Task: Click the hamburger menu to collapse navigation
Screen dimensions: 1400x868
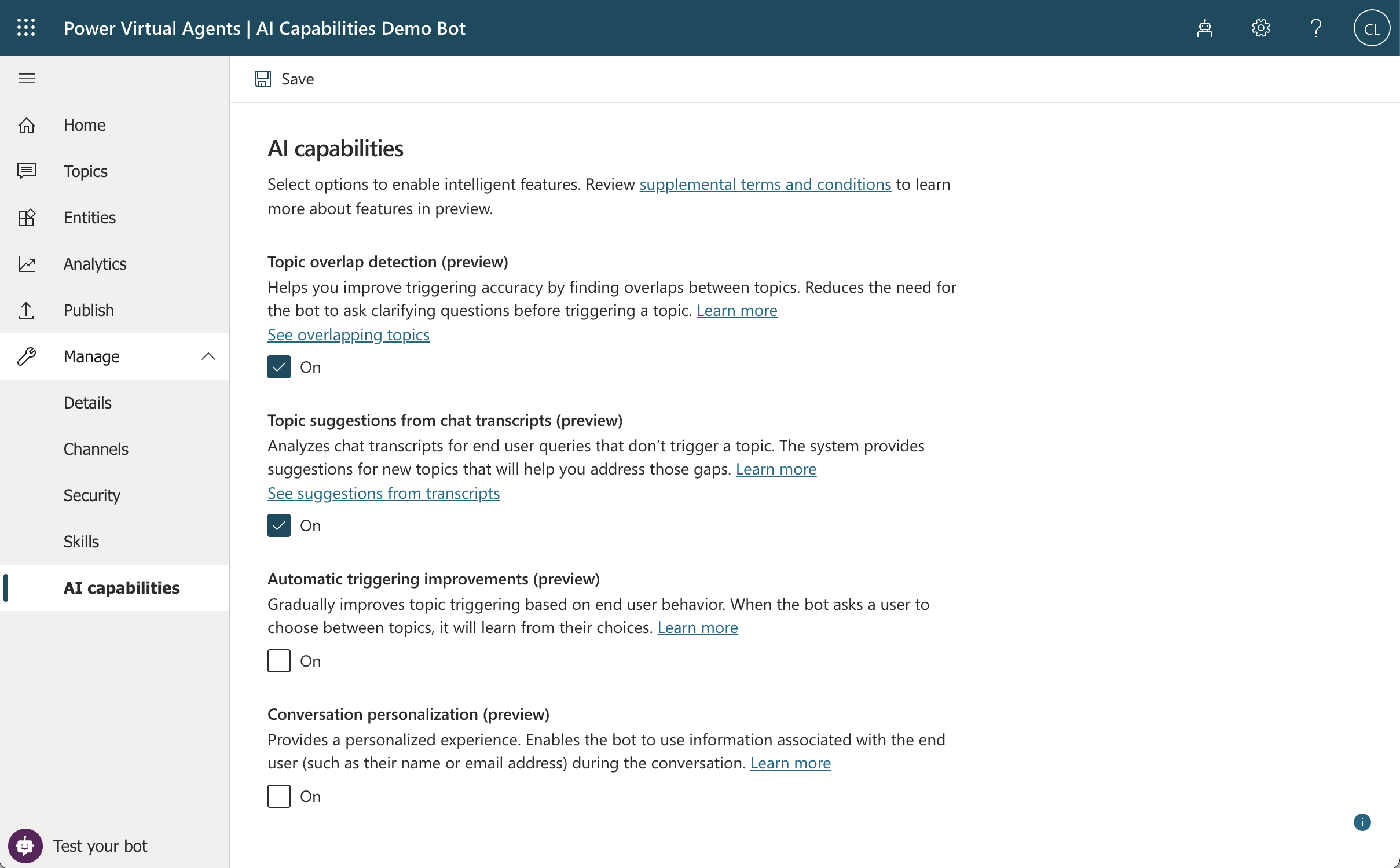Action: 26,78
